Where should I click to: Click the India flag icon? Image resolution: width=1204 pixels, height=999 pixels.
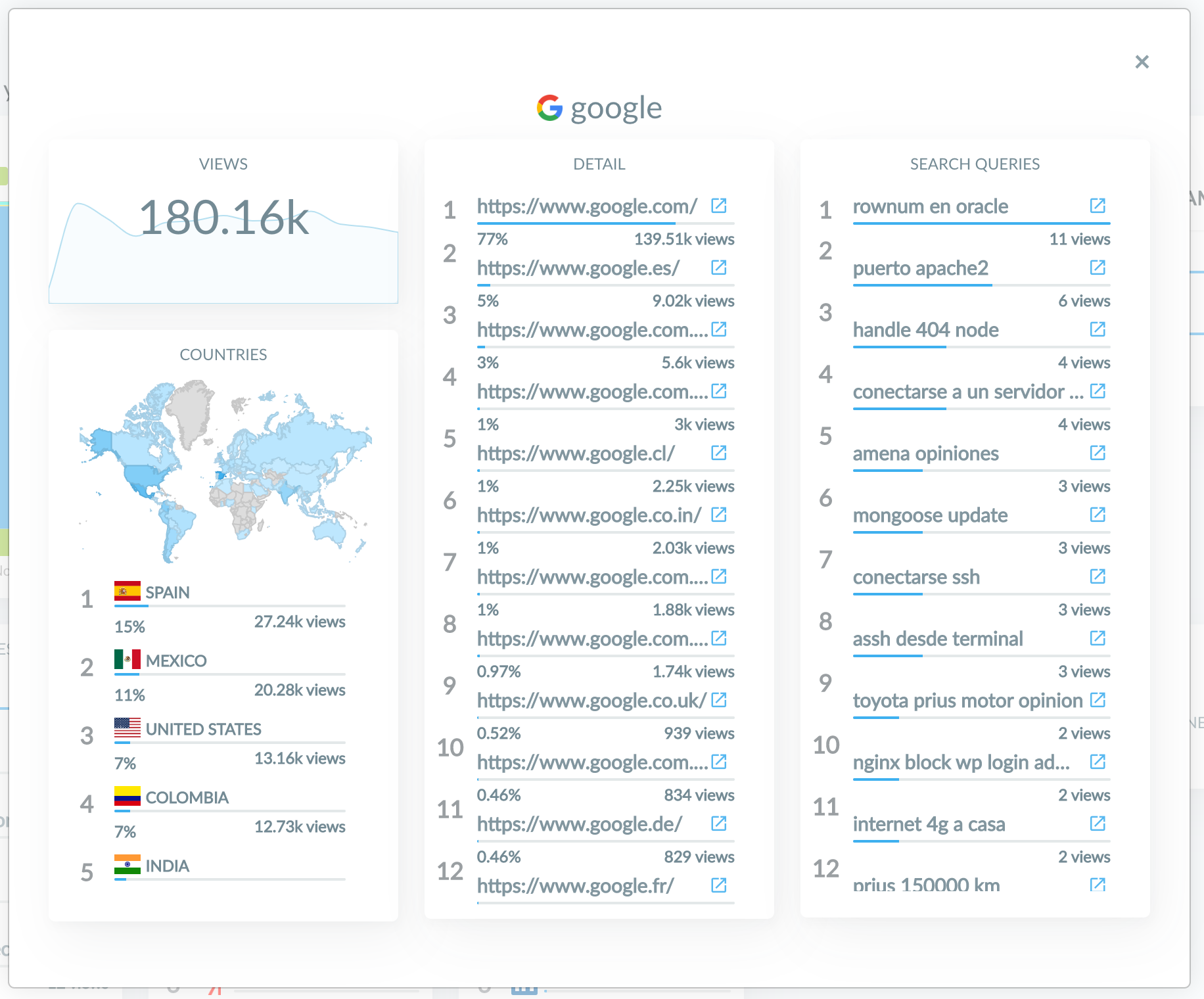[127, 864]
